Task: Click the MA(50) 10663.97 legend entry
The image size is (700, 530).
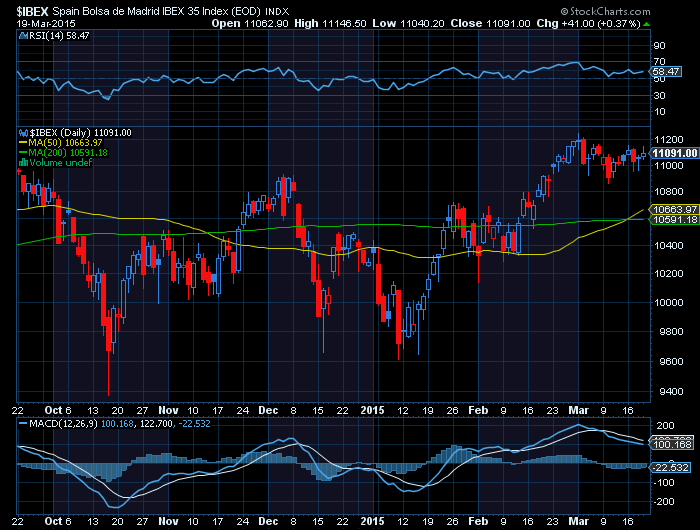Action: (60, 143)
